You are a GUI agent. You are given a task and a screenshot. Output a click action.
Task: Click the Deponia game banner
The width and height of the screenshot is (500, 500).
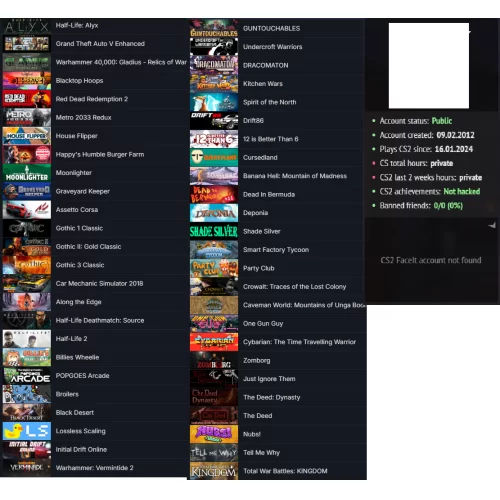tap(214, 213)
